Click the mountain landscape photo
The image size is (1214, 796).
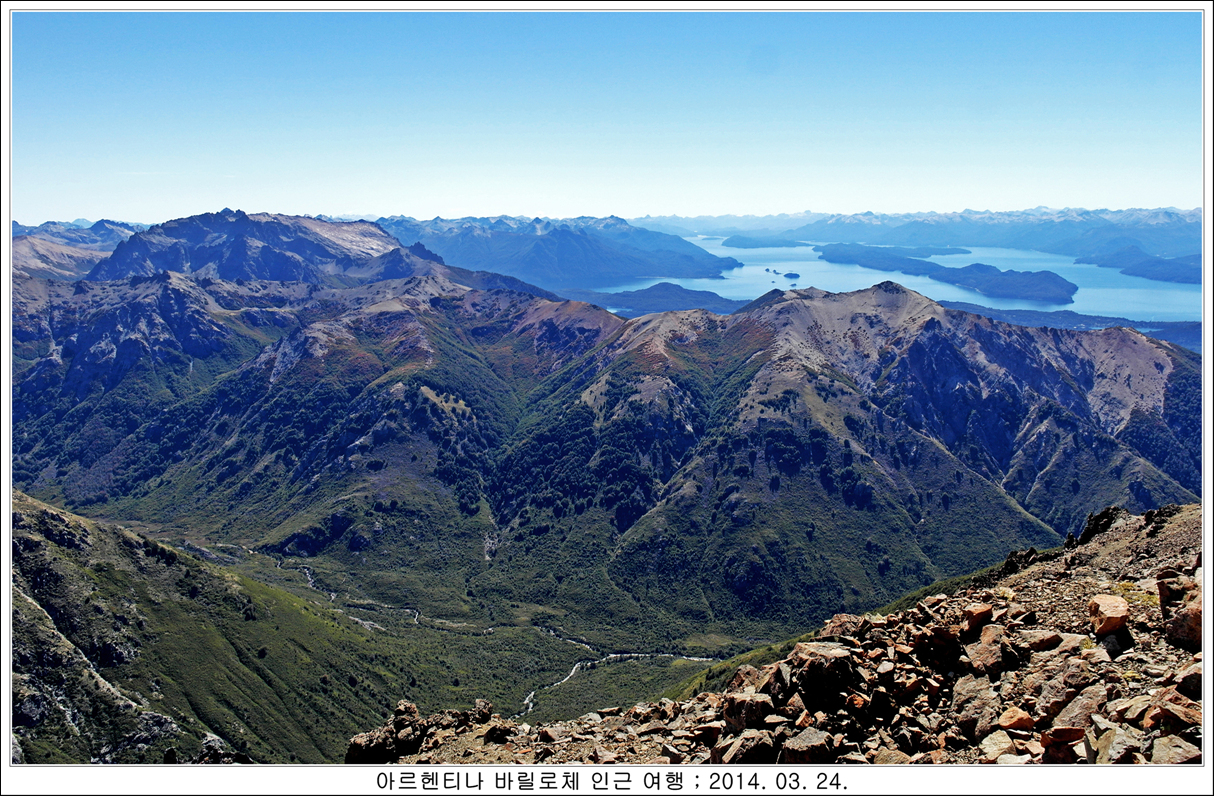pyautogui.click(x=607, y=388)
